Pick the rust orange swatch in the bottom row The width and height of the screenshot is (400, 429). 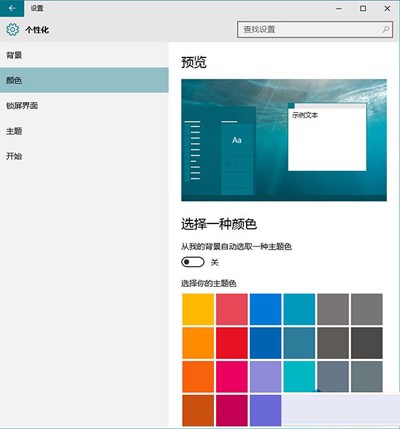(198, 410)
